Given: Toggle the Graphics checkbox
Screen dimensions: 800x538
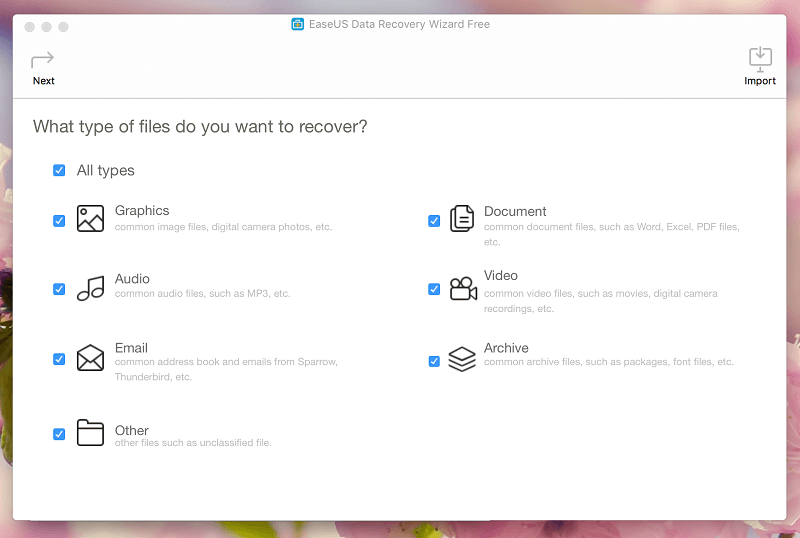Looking at the screenshot, I should [x=59, y=221].
